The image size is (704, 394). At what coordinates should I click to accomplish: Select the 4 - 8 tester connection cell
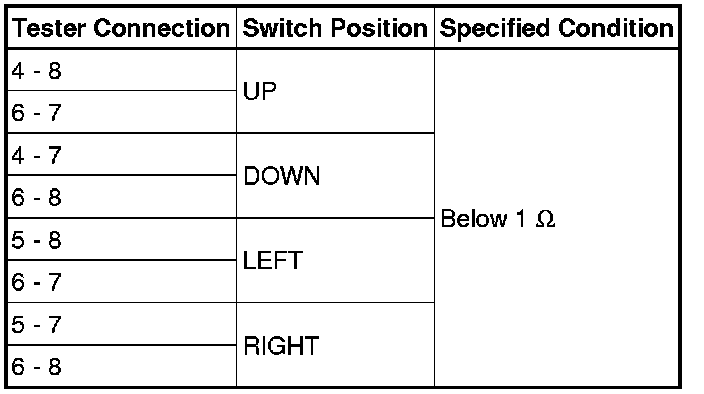122,70
